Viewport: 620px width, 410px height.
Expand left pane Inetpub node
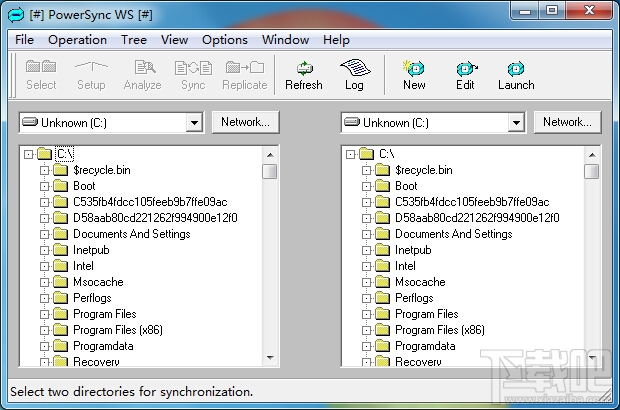tap(44, 250)
